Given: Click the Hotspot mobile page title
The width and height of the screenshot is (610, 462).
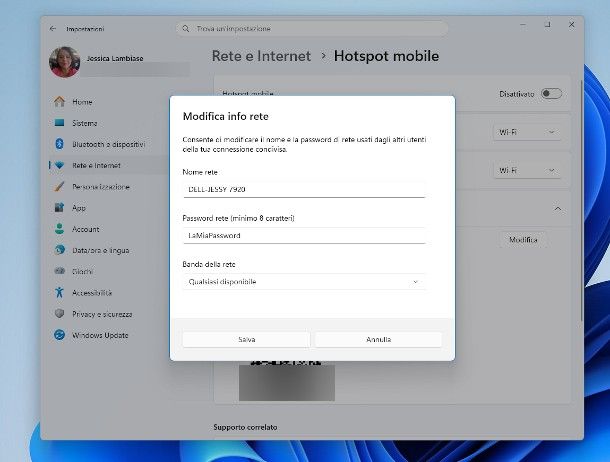Looking at the screenshot, I should 386,56.
